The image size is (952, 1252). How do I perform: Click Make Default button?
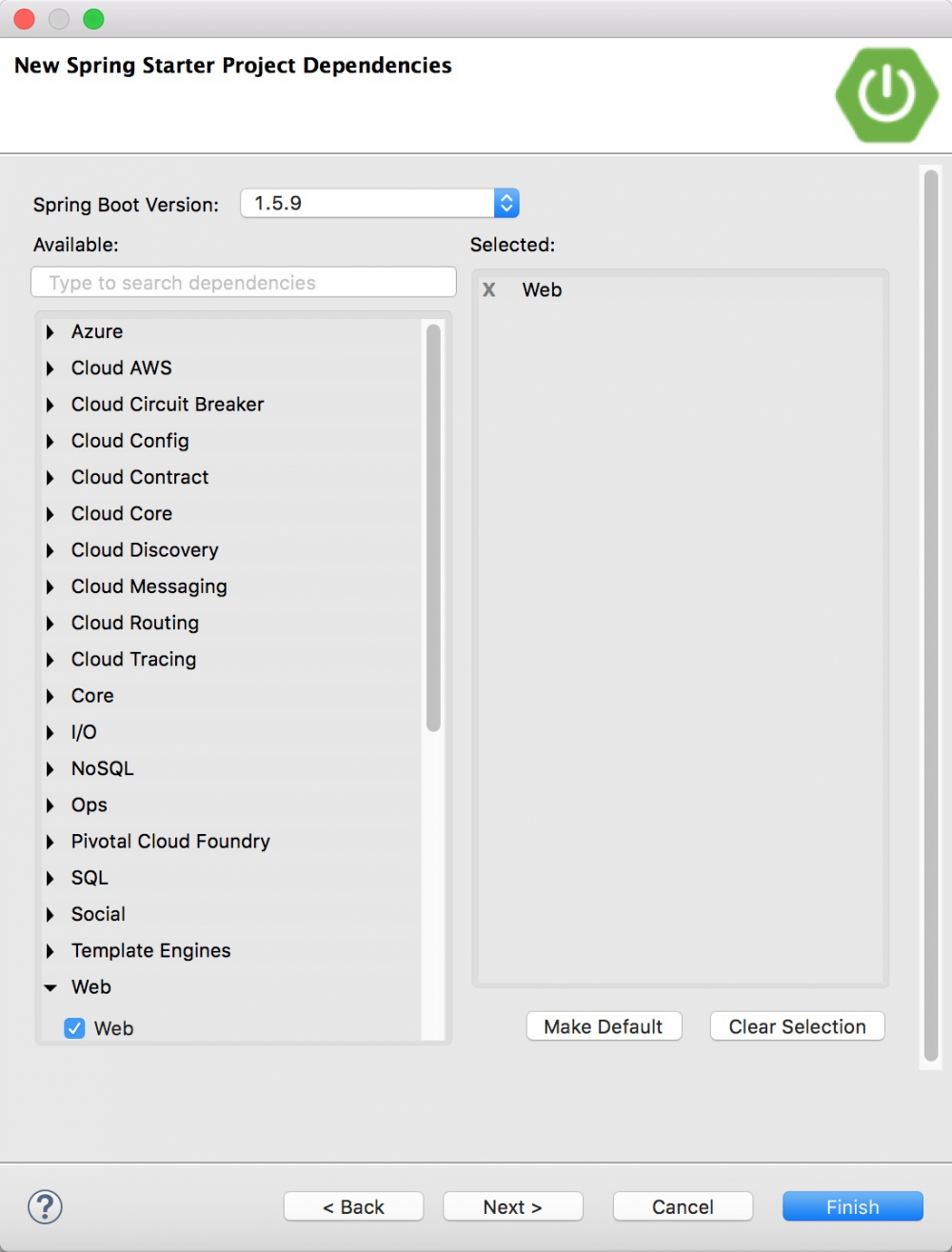click(604, 1026)
